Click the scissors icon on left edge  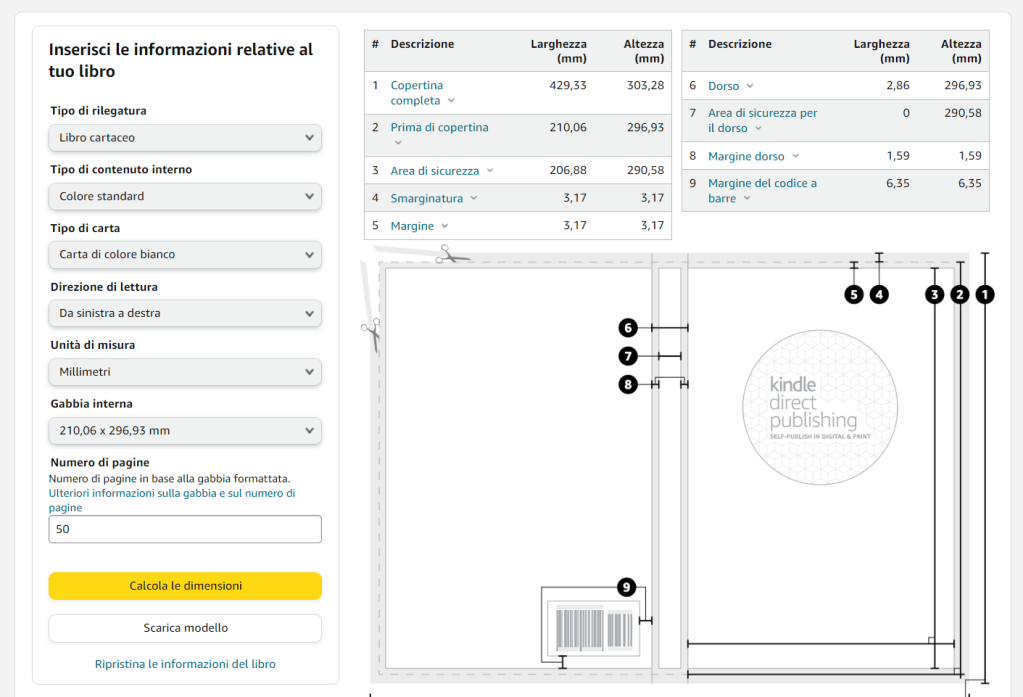coord(372,331)
